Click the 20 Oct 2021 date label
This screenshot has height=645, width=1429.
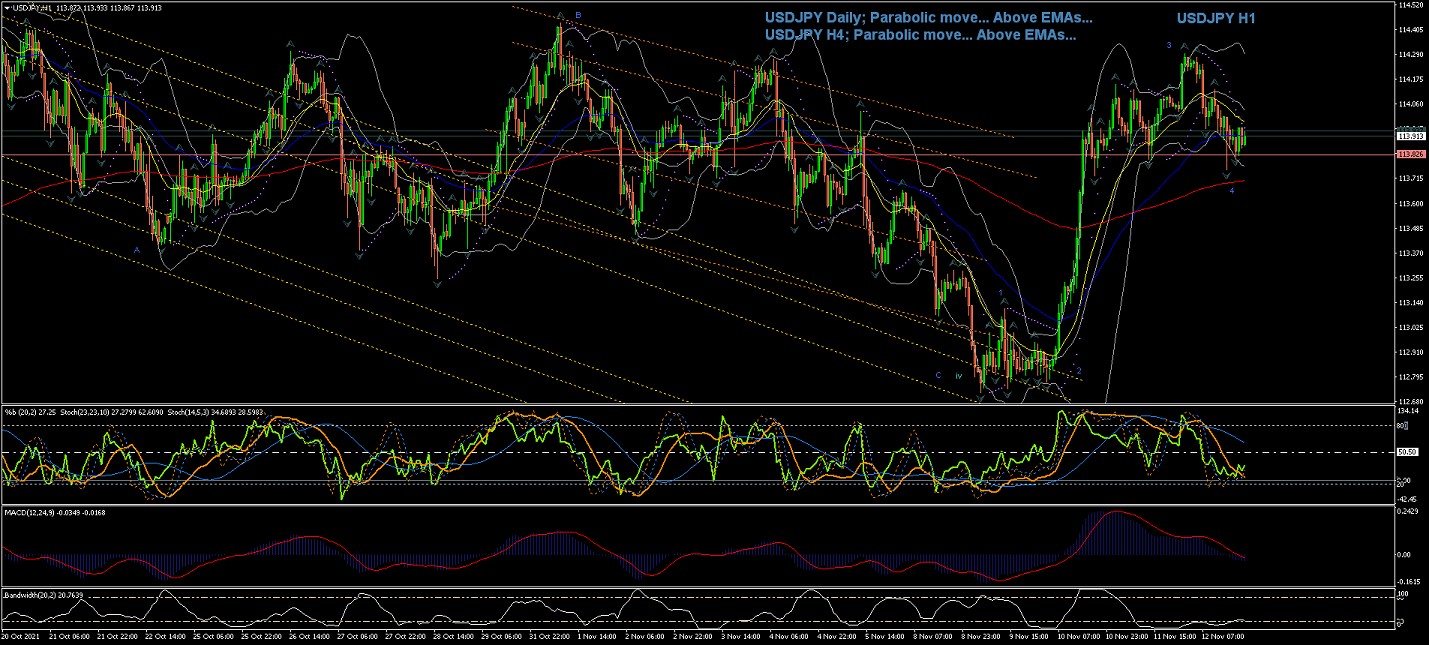click(x=20, y=635)
